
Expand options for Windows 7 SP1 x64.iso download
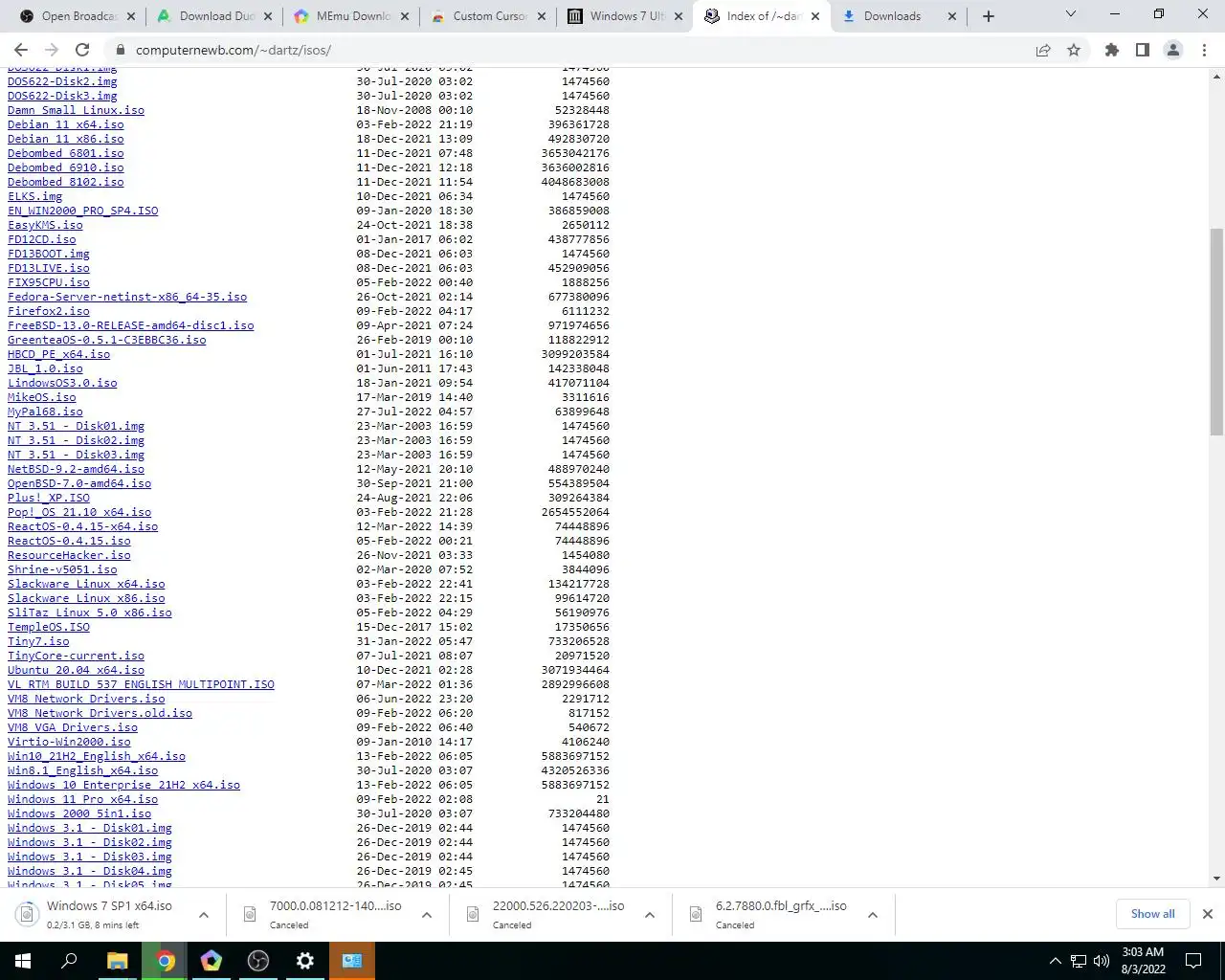click(x=204, y=915)
